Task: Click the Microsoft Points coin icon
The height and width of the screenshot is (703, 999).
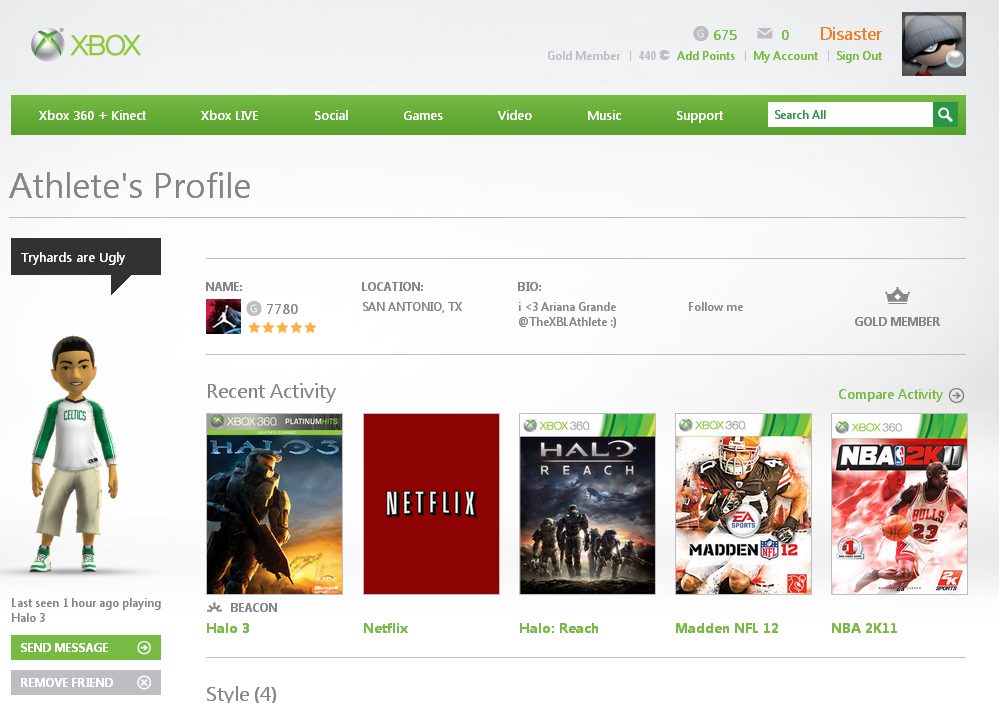Action: [665, 55]
